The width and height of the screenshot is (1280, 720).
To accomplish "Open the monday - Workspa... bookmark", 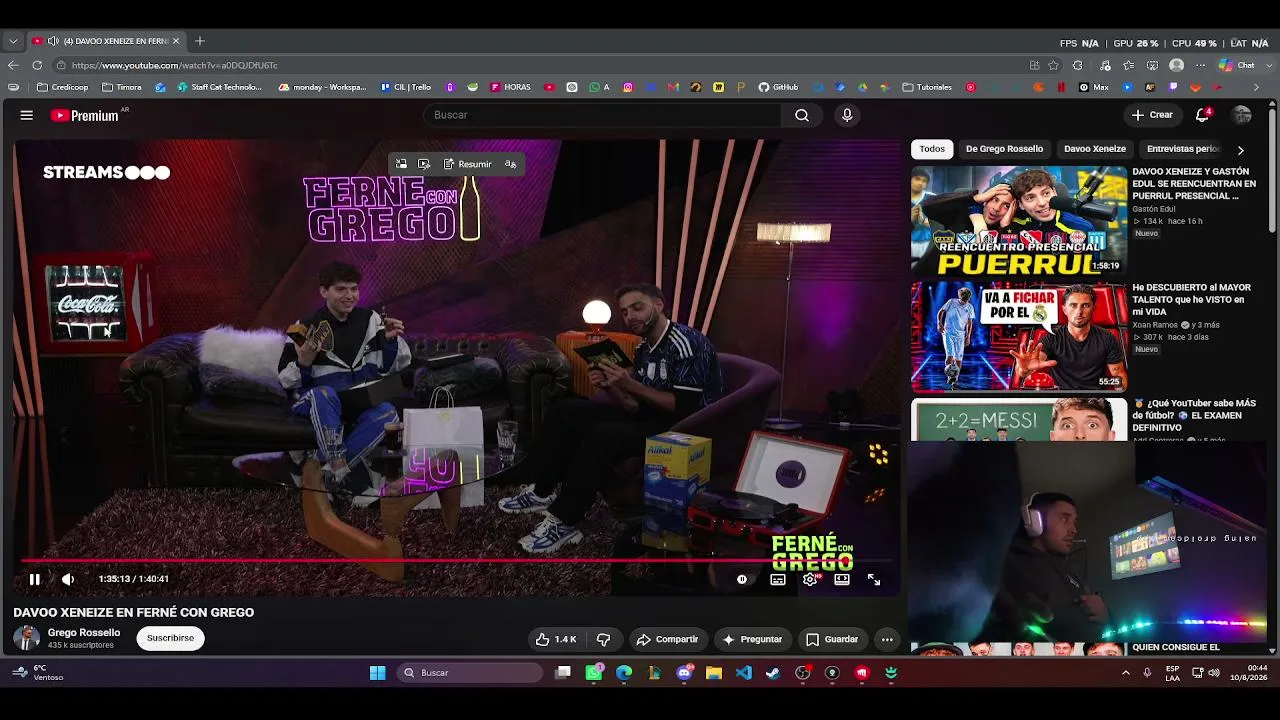I will click(323, 87).
